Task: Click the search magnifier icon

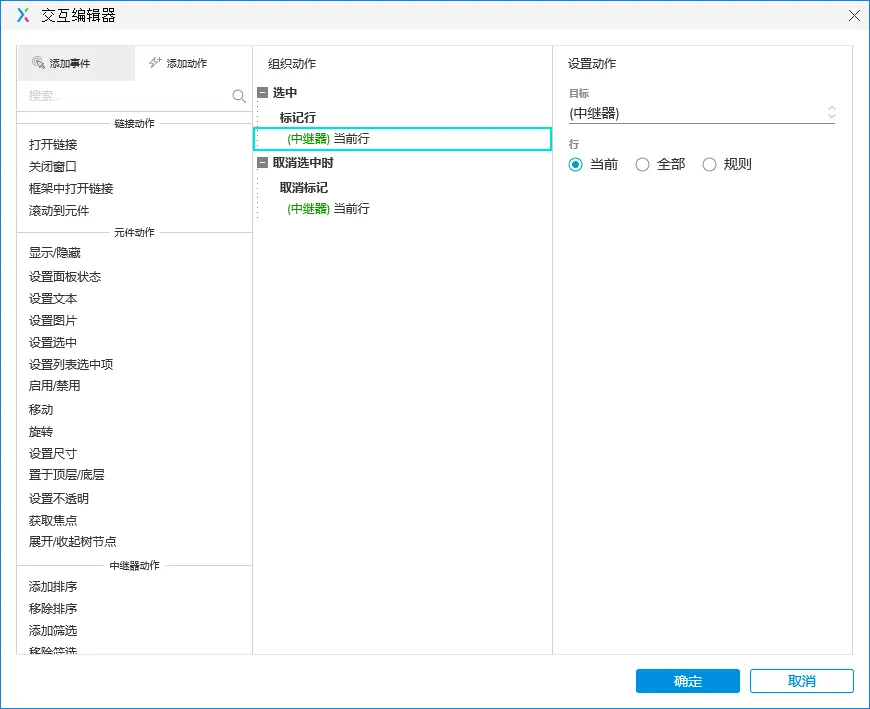Action: [239, 96]
